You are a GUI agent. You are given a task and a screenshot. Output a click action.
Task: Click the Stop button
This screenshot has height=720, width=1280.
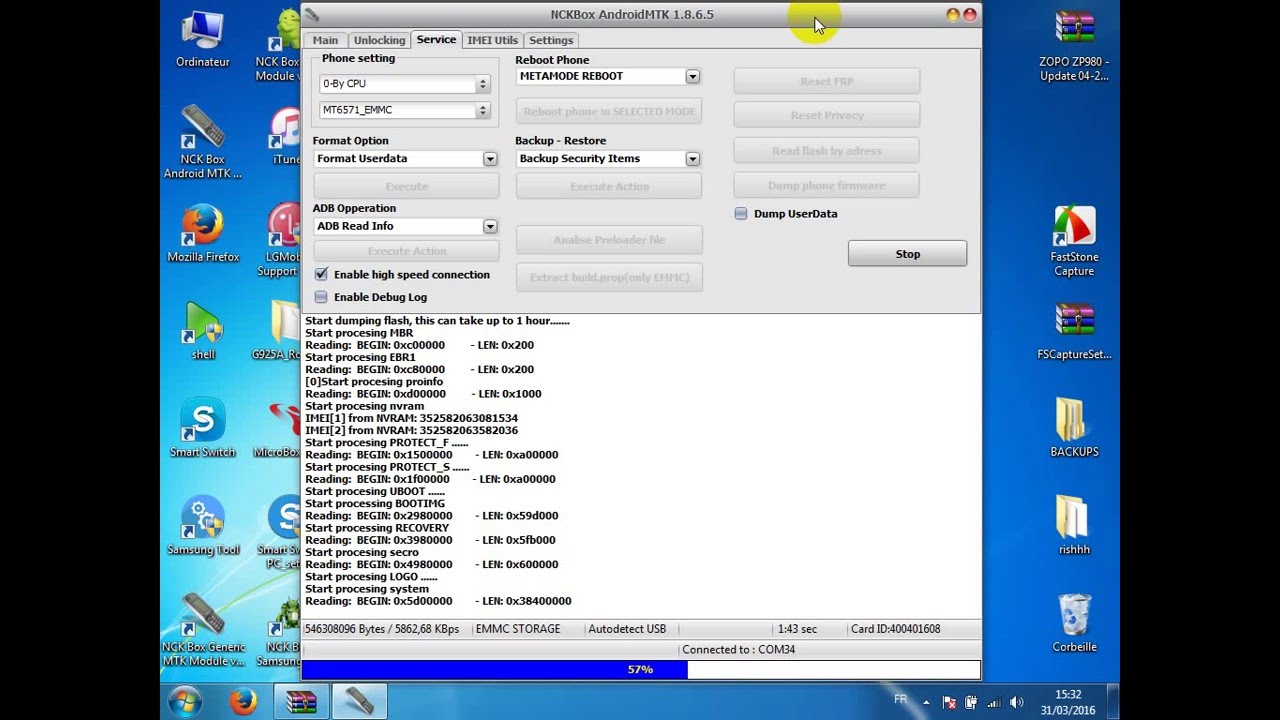(907, 254)
